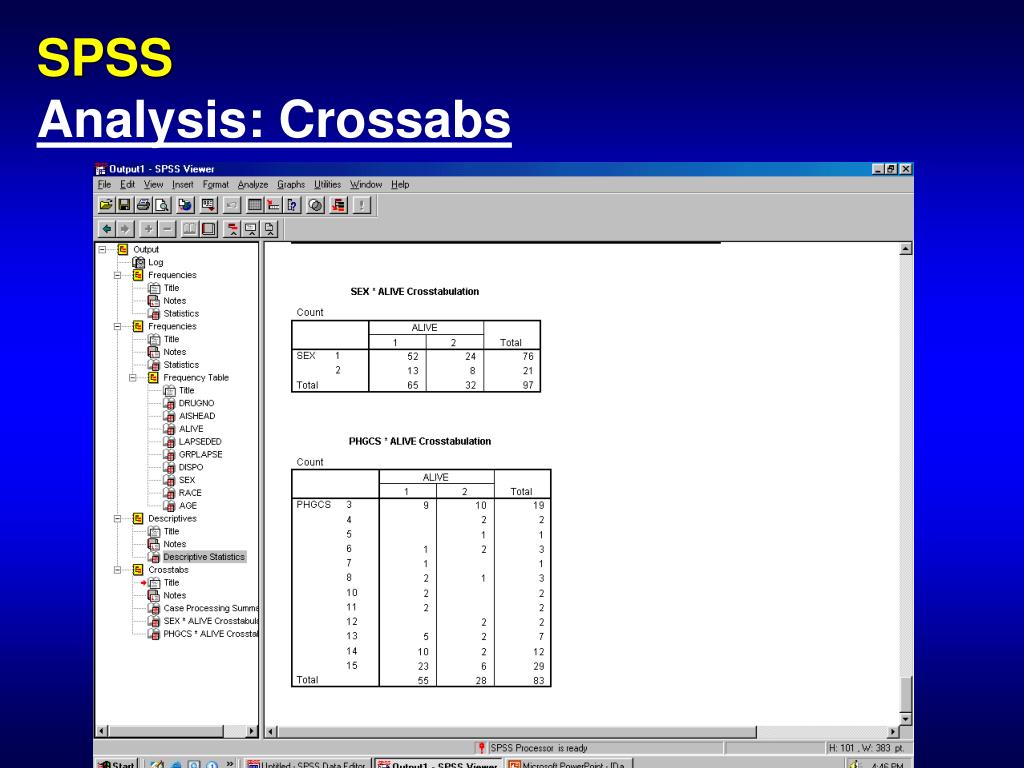Select Descriptive Statistics in the outline
The height and width of the screenshot is (768, 1024).
[x=204, y=557]
